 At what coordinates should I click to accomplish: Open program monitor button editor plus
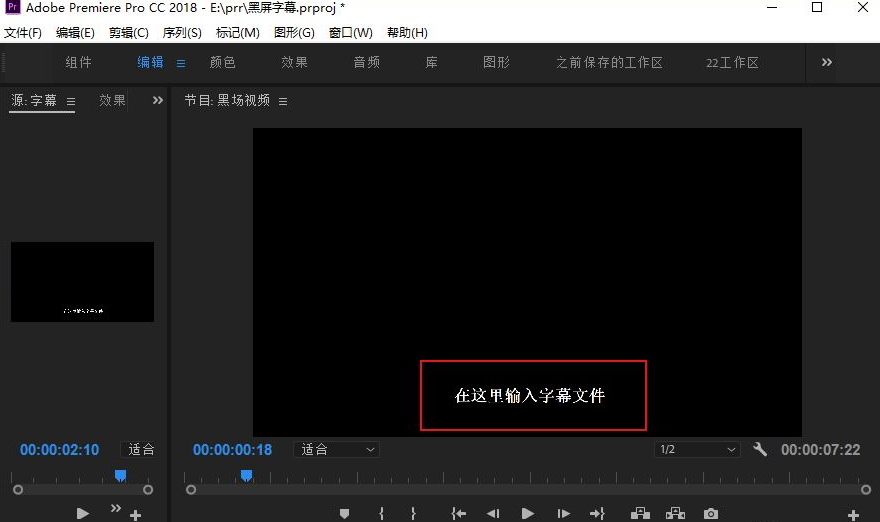coord(854,515)
